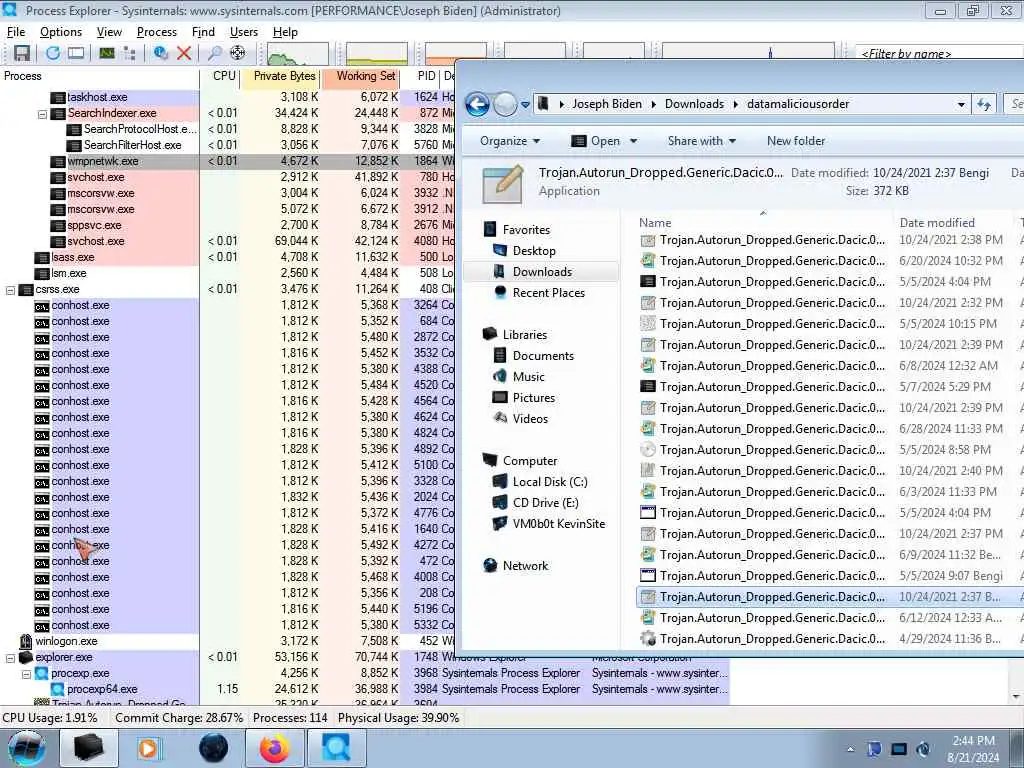Click the yellow commit history mini graph
Image resolution: width=1024 pixels, height=768 pixels.
click(x=377, y=54)
